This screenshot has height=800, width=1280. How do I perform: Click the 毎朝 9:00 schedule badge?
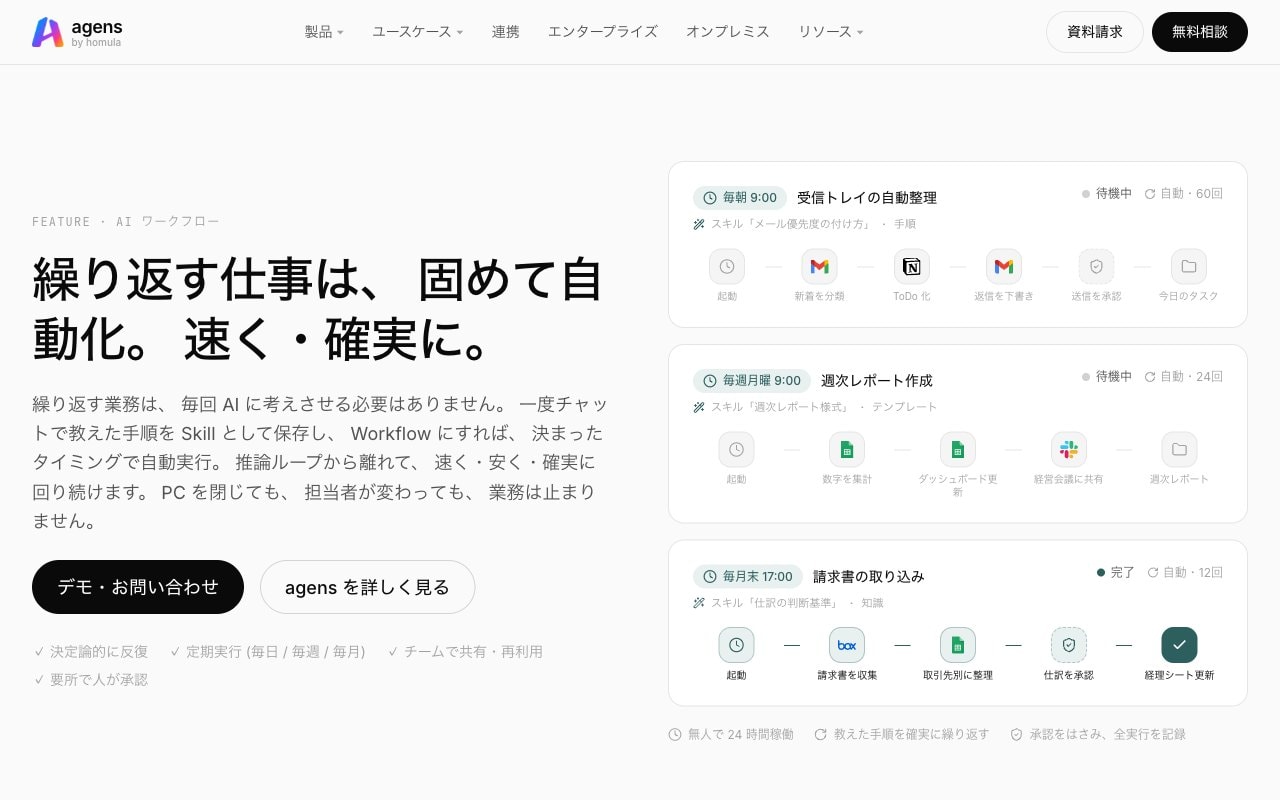[740, 198]
